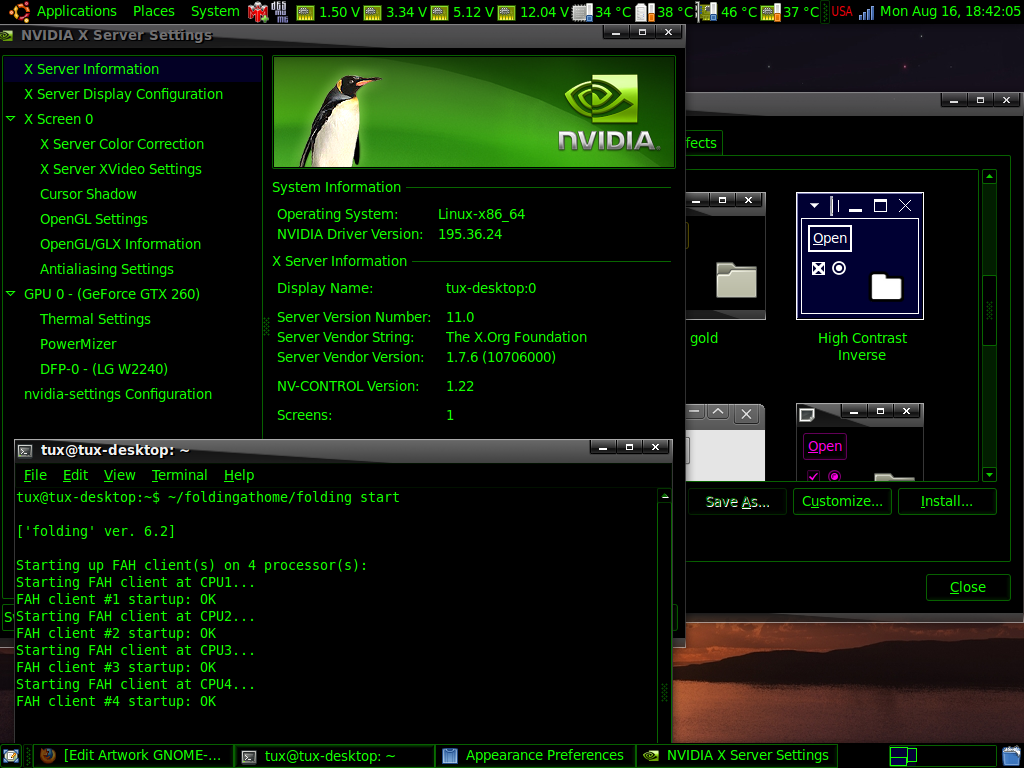Open the terminal Edit menu

[75, 475]
